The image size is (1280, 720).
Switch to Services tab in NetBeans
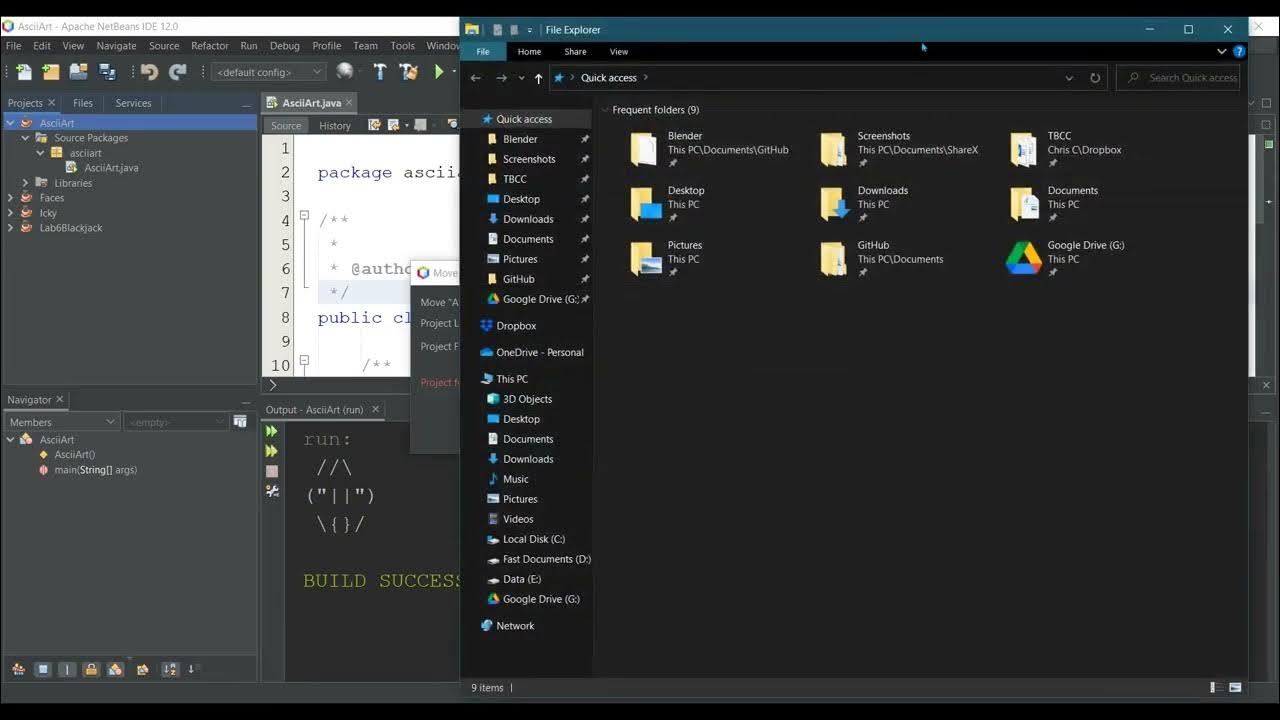[x=133, y=103]
